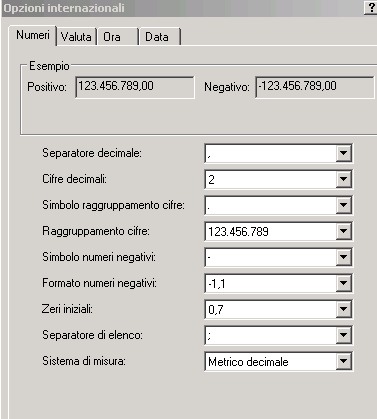Image resolution: width=377 pixels, height=419 pixels.
Task: Click the help question mark icon
Action: 371,8
